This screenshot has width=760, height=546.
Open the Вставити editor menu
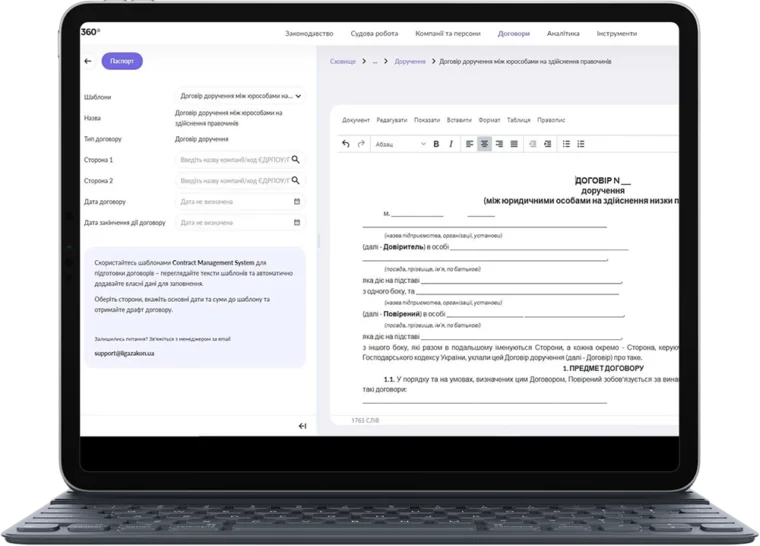point(459,120)
